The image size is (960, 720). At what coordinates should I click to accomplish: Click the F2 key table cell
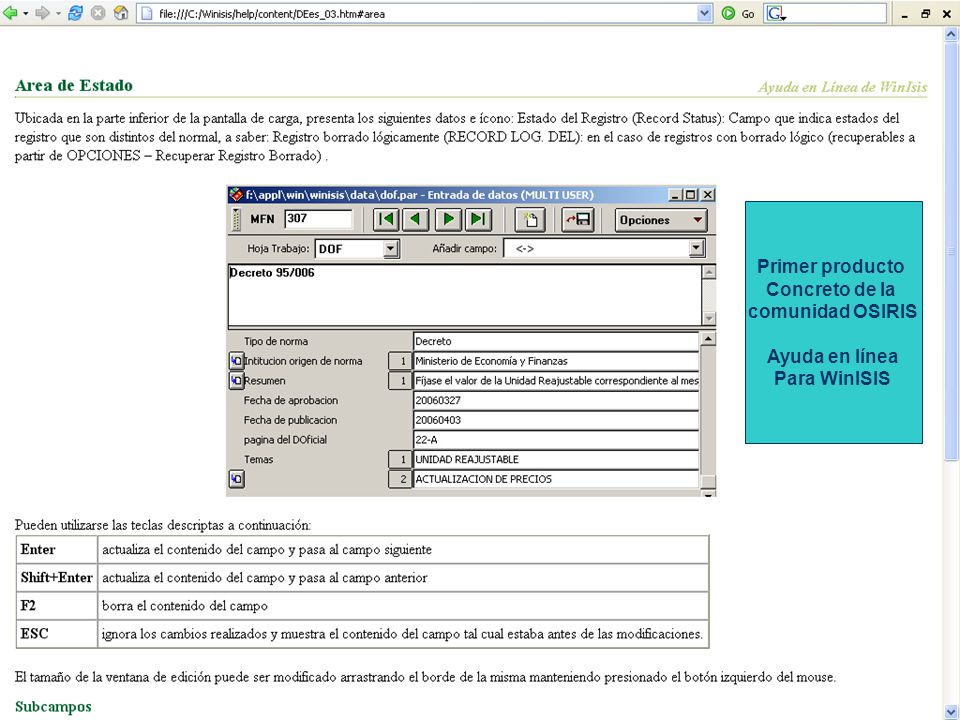coord(56,606)
